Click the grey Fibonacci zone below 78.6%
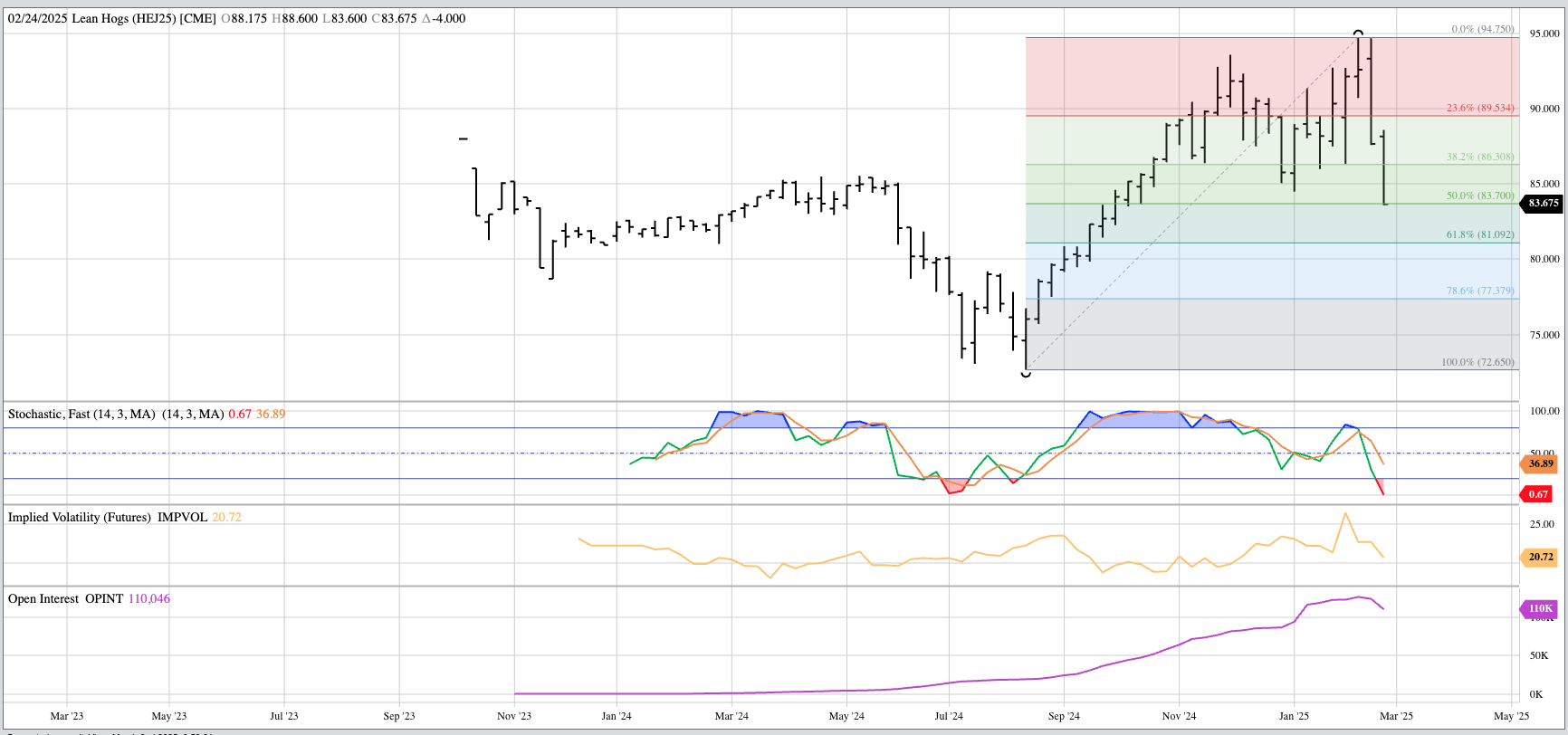The height and width of the screenshot is (735, 1568). (x=1267, y=335)
